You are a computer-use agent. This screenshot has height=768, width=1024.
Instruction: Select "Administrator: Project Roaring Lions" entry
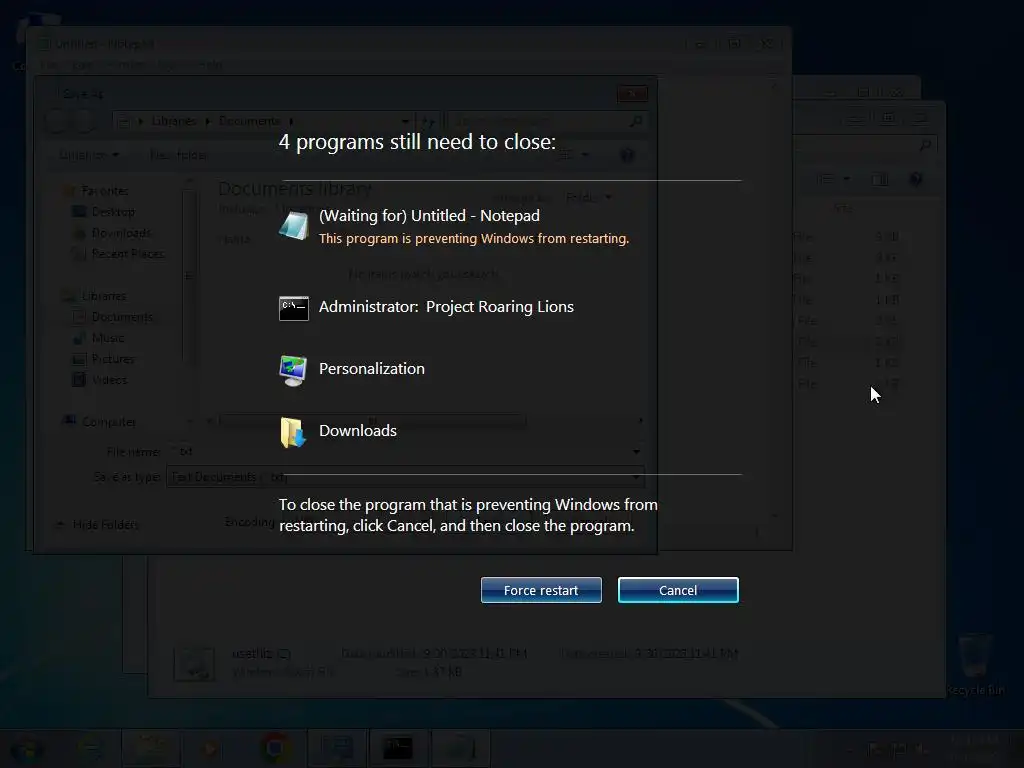pos(446,306)
